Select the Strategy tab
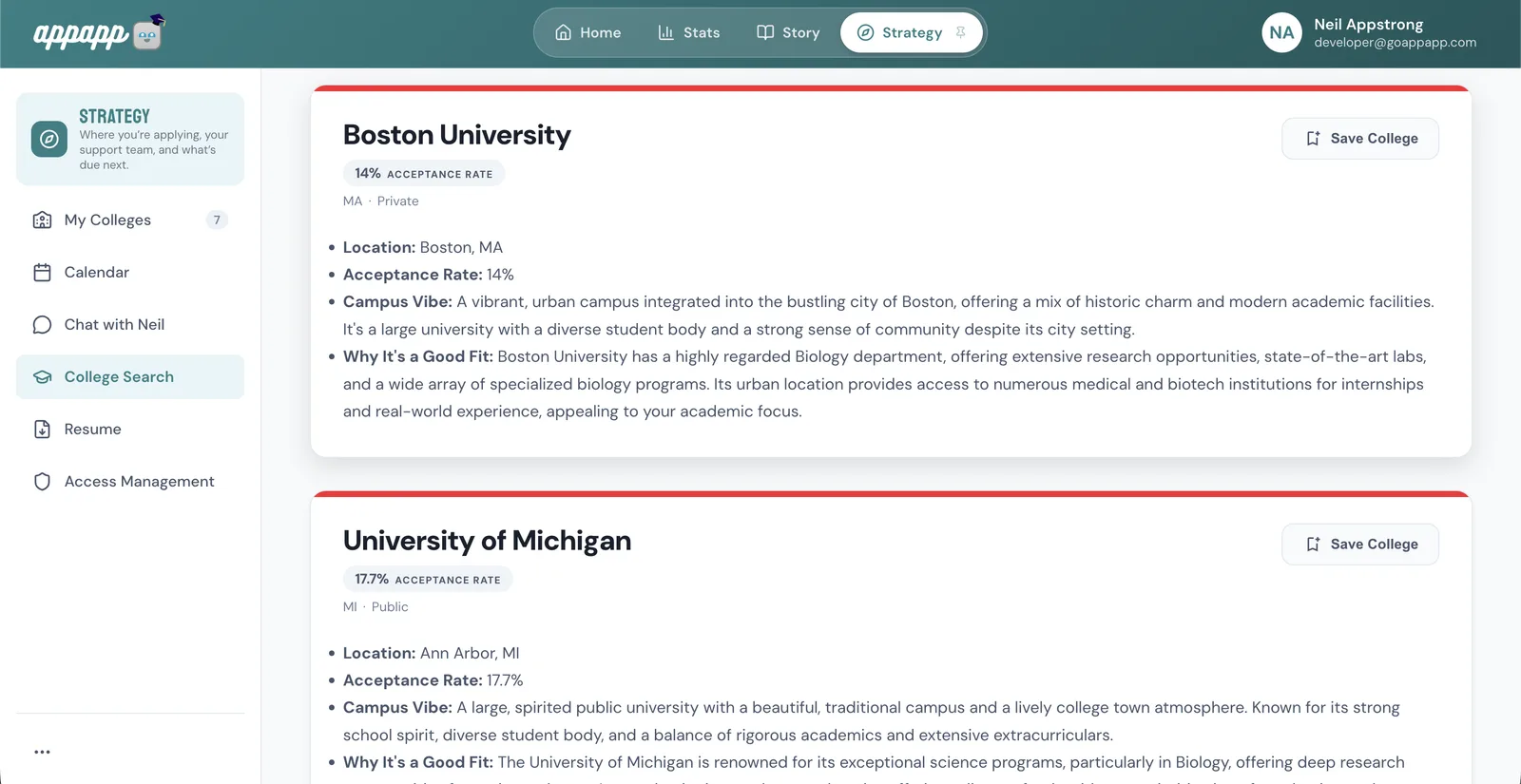The width and height of the screenshot is (1521, 784). pyautogui.click(x=911, y=32)
